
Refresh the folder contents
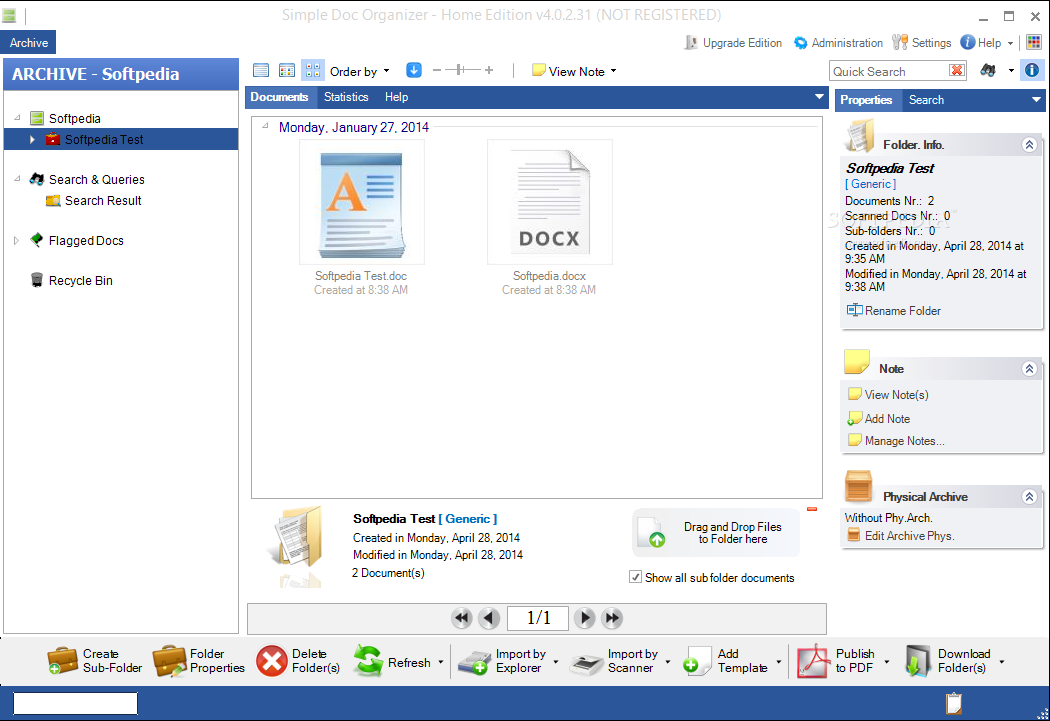tap(392, 661)
